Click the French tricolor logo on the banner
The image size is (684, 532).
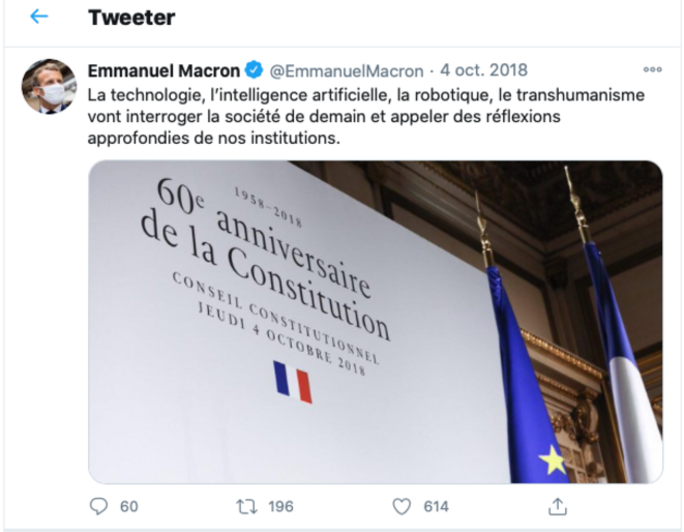click(x=292, y=382)
